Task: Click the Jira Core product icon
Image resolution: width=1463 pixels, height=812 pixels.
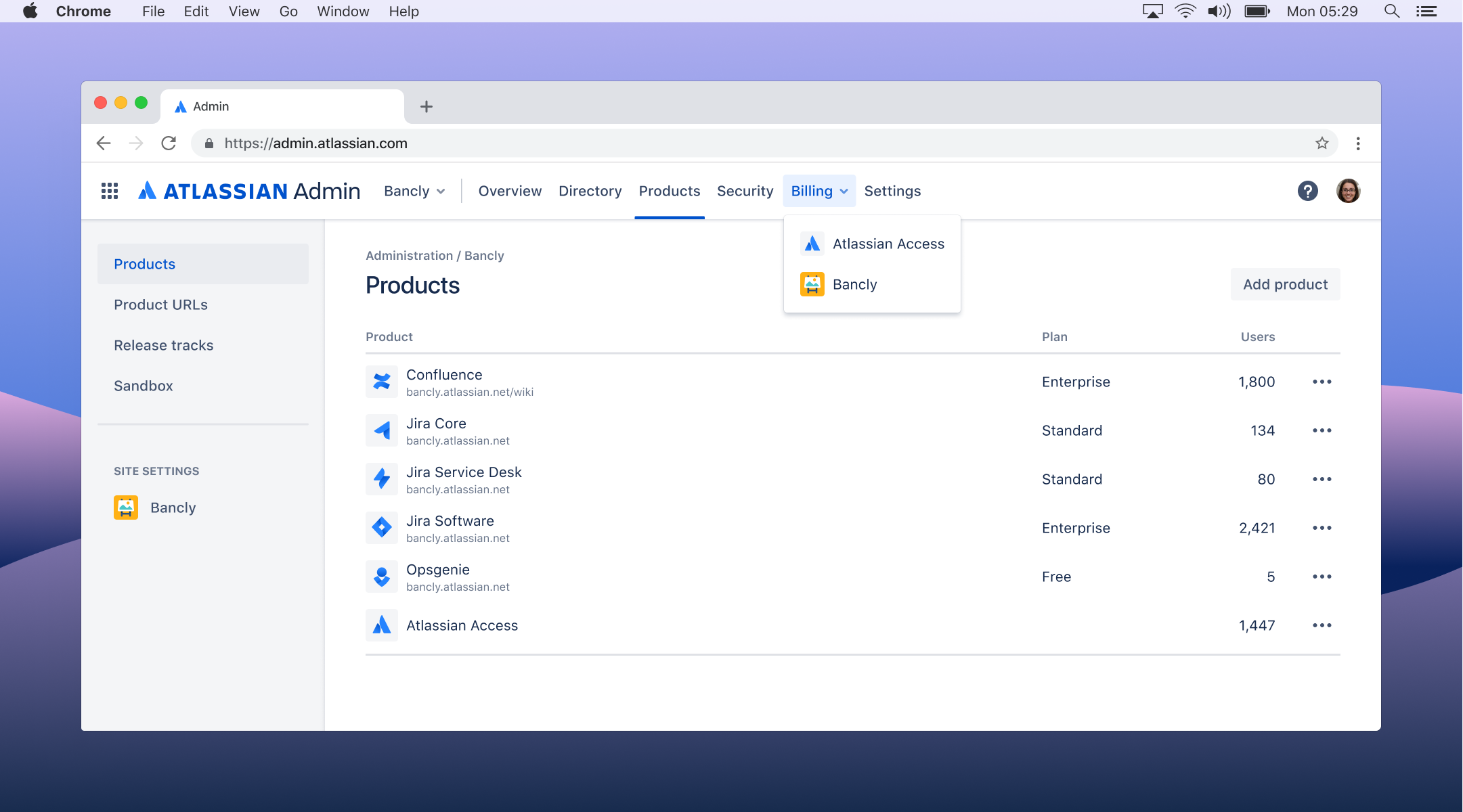Action: pyautogui.click(x=382, y=430)
